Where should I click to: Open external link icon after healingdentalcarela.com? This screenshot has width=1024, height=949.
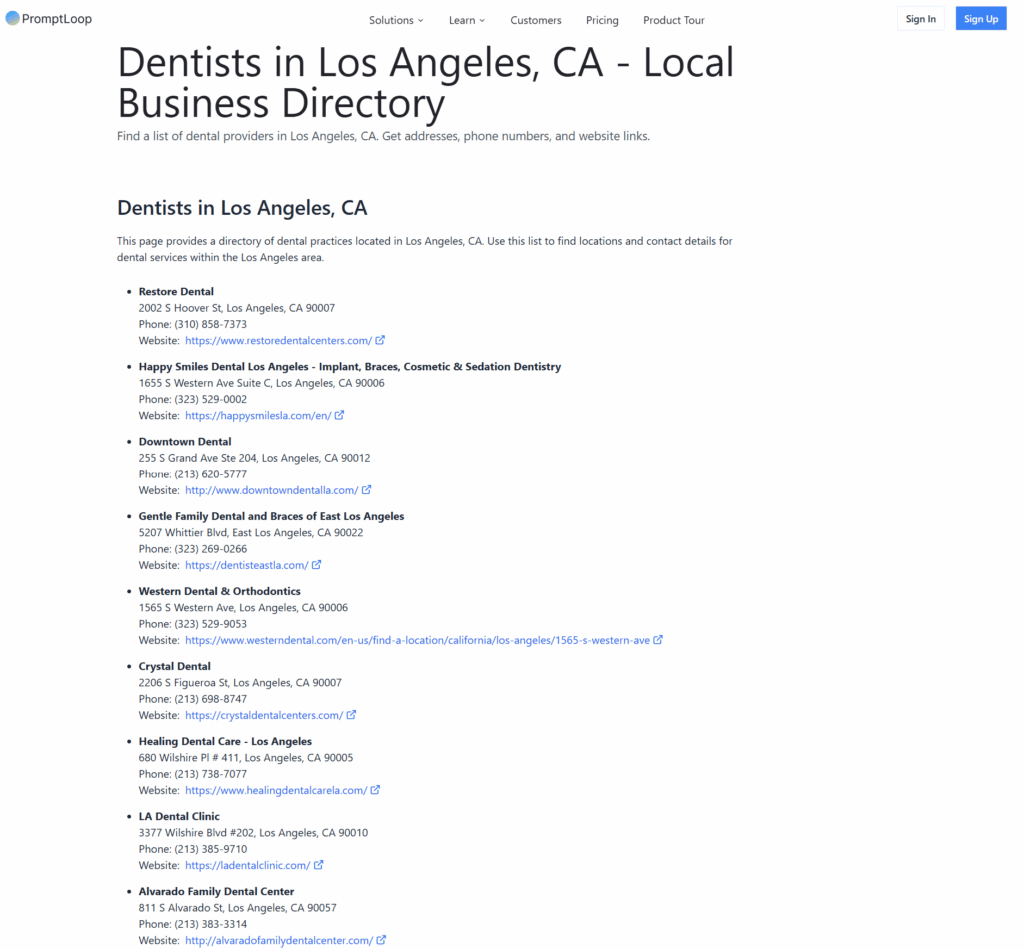pos(376,790)
